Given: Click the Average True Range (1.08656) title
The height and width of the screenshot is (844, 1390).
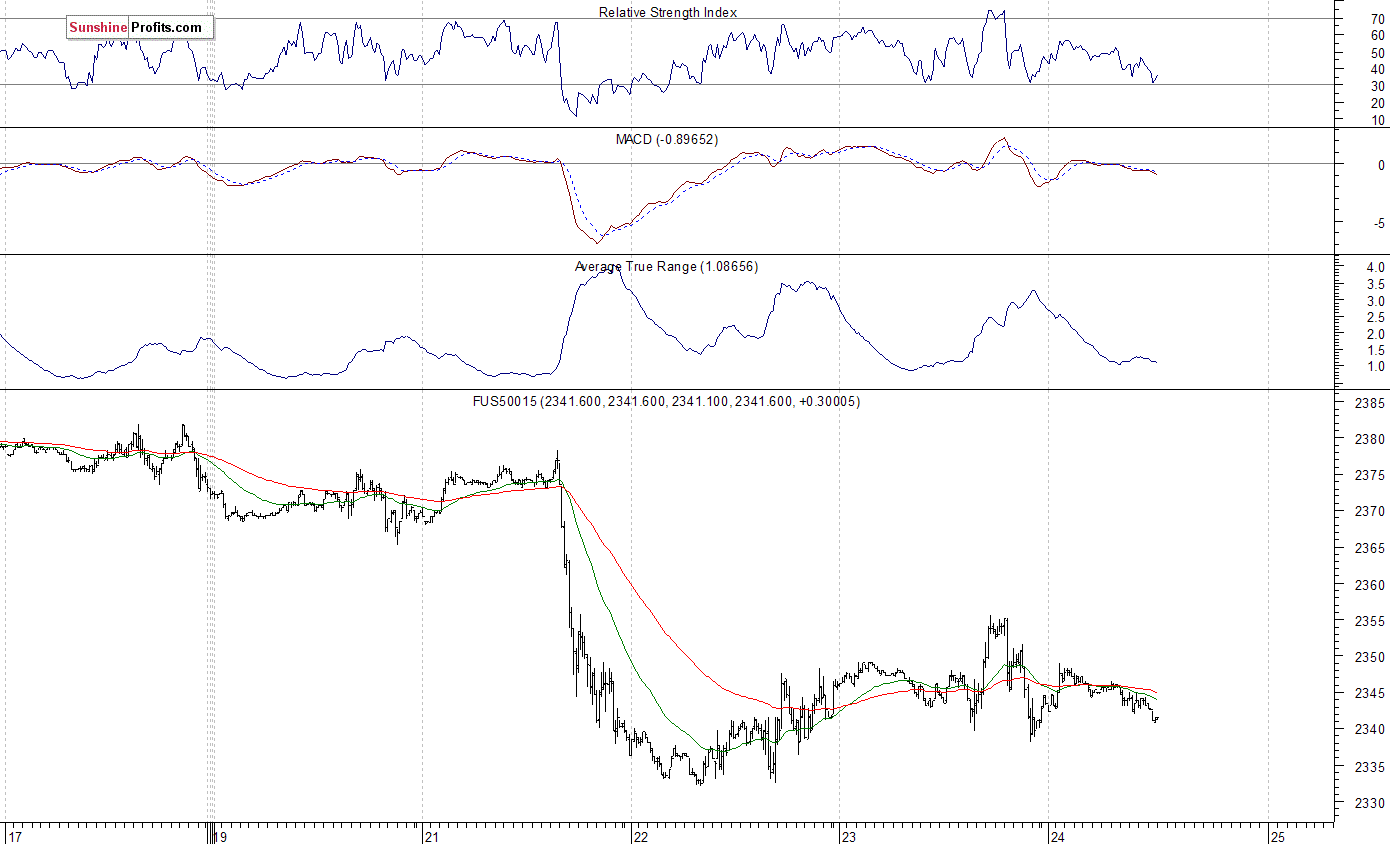Looking at the screenshot, I should (666, 266).
